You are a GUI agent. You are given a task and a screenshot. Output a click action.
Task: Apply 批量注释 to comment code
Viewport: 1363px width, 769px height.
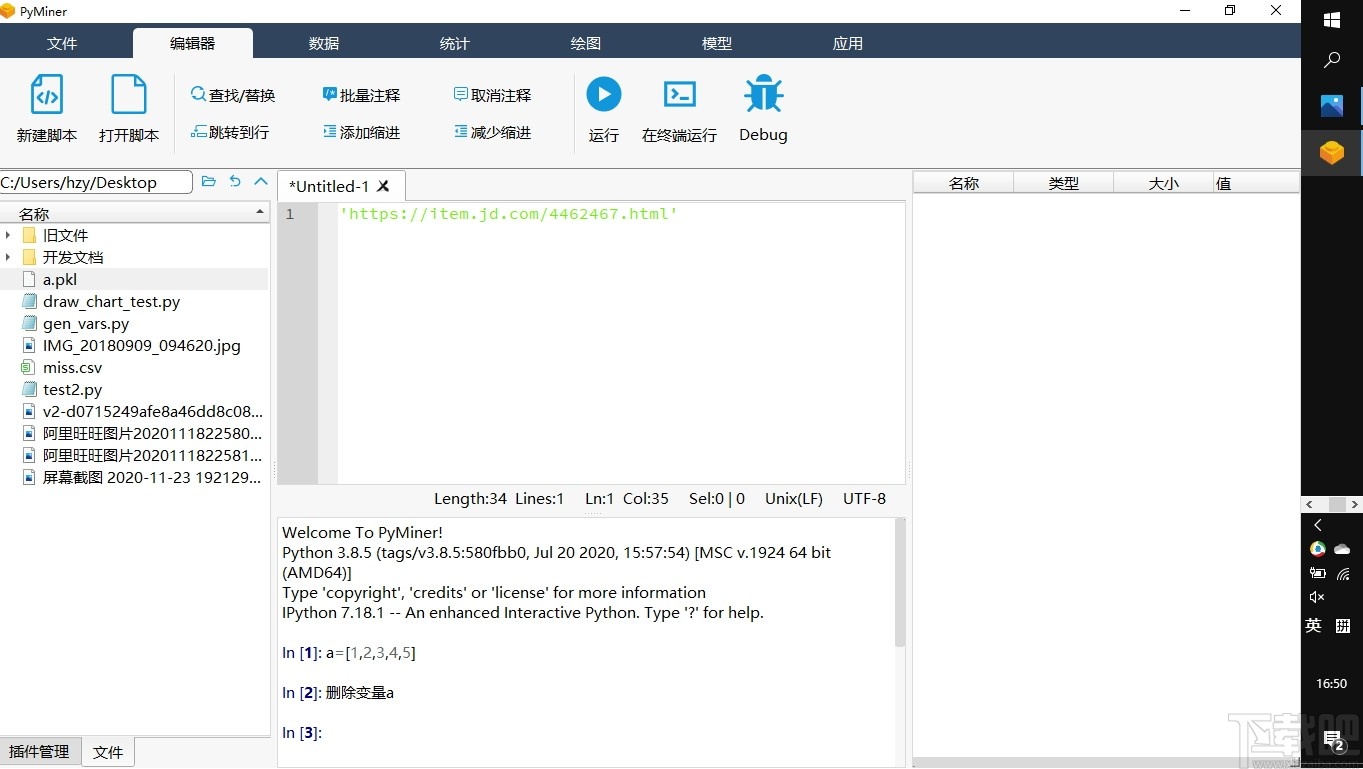pos(361,94)
